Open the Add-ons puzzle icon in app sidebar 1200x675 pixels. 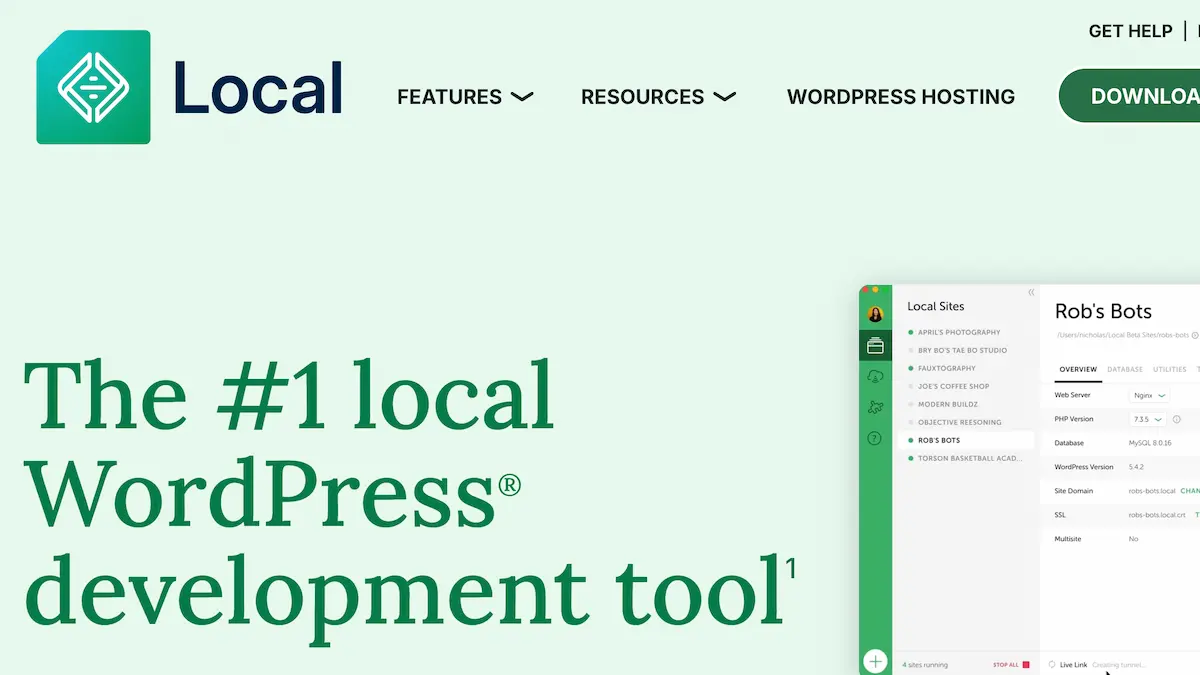click(876, 407)
